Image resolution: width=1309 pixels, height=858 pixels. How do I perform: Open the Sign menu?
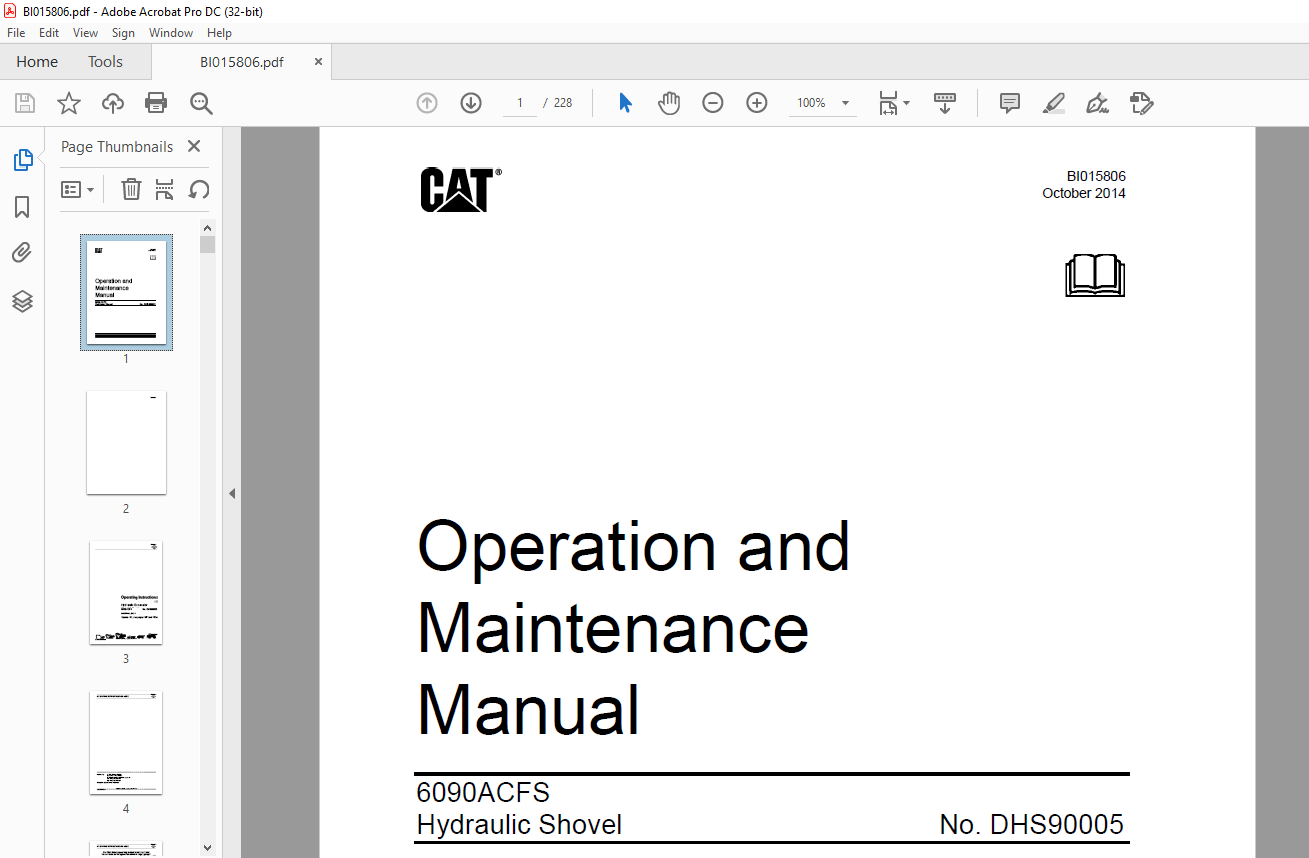[x=123, y=33]
